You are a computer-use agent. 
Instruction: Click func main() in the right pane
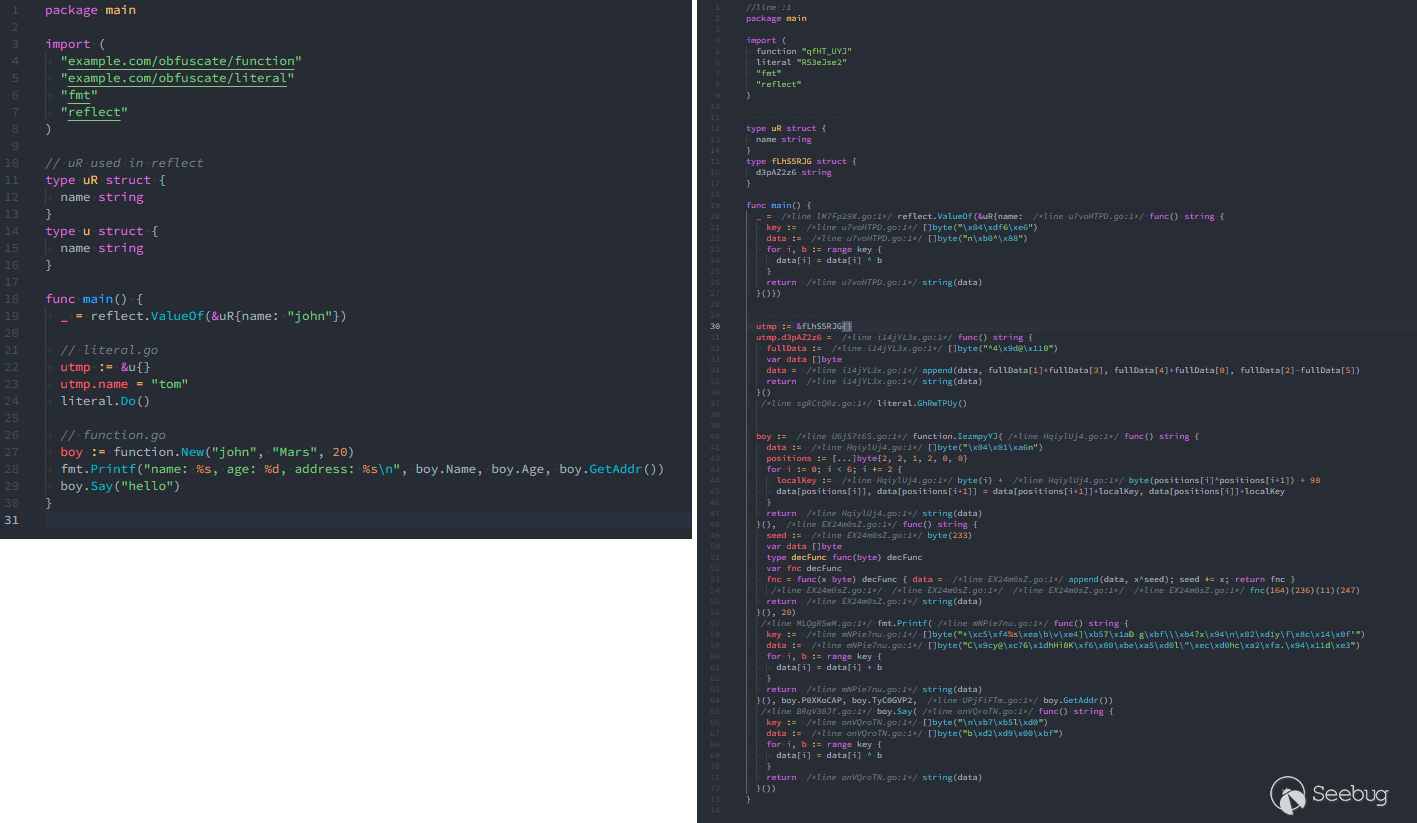click(x=775, y=203)
